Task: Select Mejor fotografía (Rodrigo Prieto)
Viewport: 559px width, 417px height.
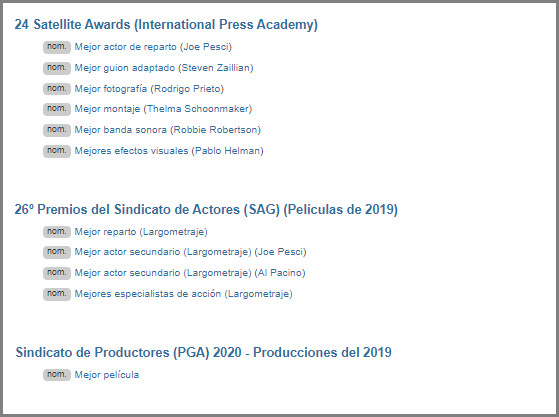Action: click(149, 89)
